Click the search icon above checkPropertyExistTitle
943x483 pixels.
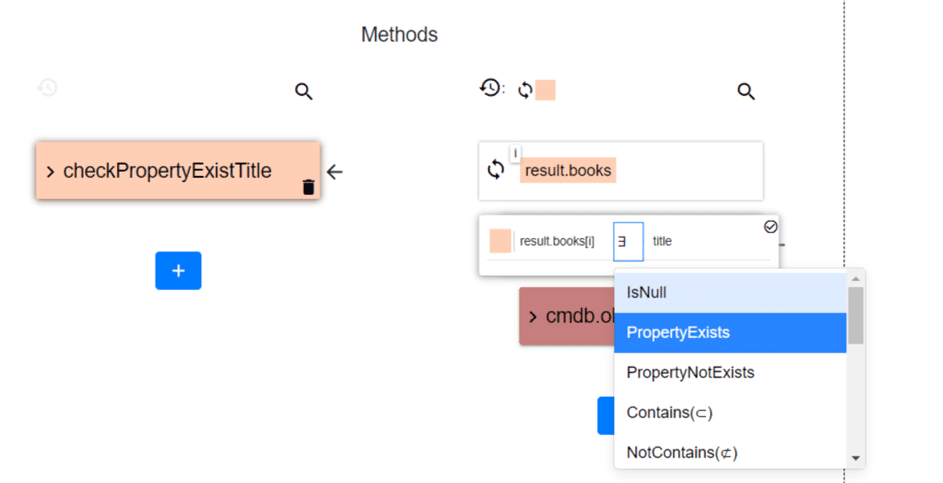pyautogui.click(x=304, y=92)
